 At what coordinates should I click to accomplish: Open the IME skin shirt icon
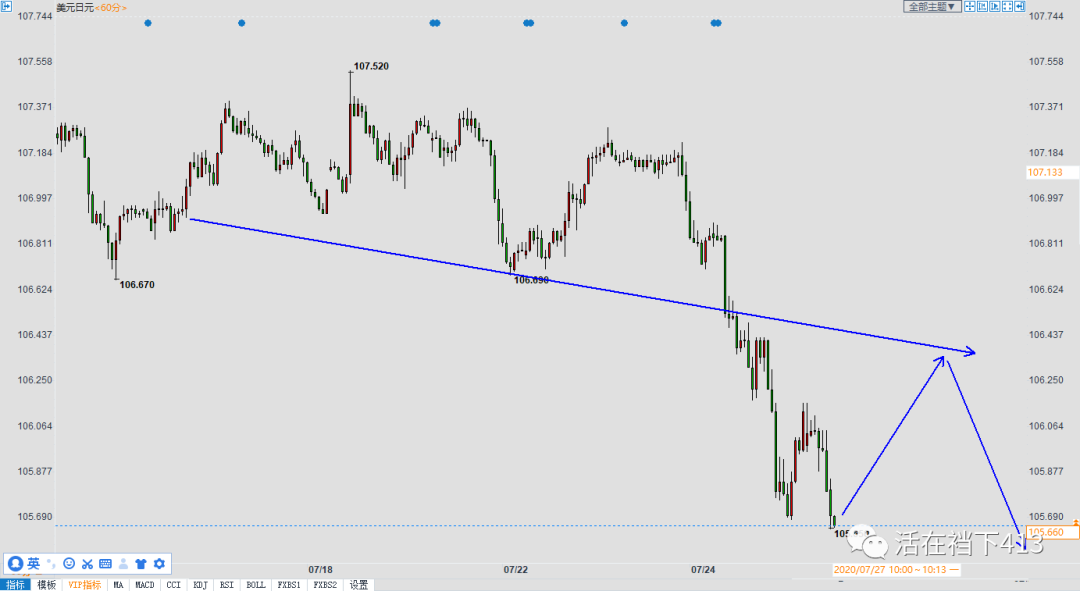coord(140,564)
